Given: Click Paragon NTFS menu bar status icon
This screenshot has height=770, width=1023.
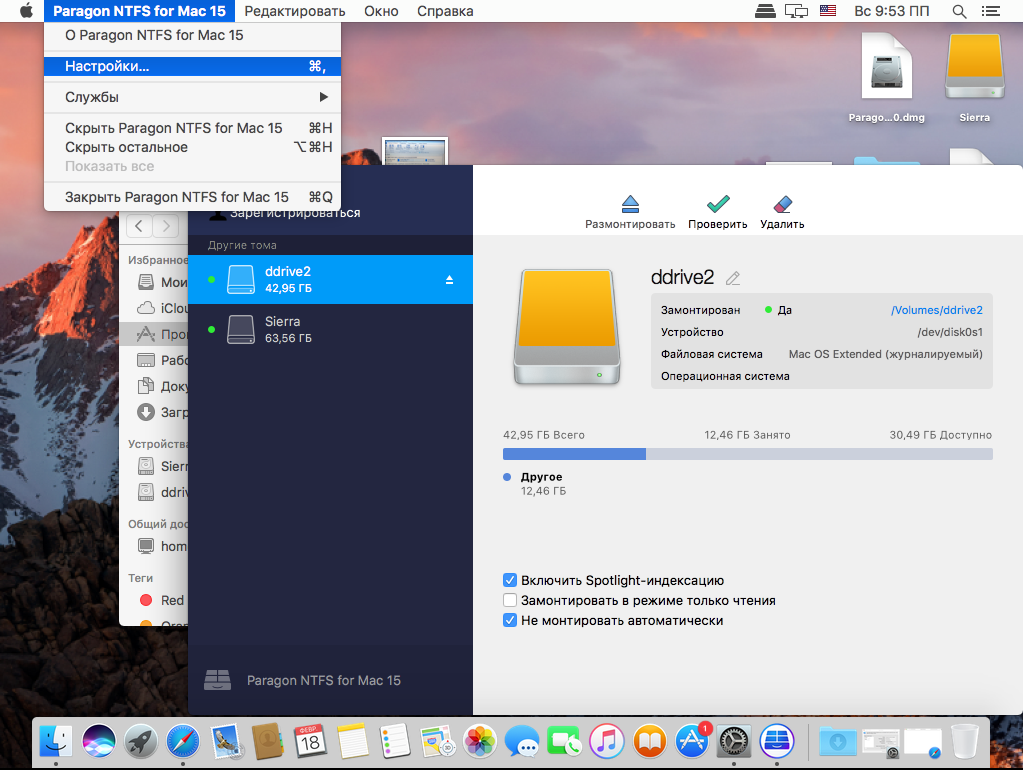Looking at the screenshot, I should pos(765,11).
